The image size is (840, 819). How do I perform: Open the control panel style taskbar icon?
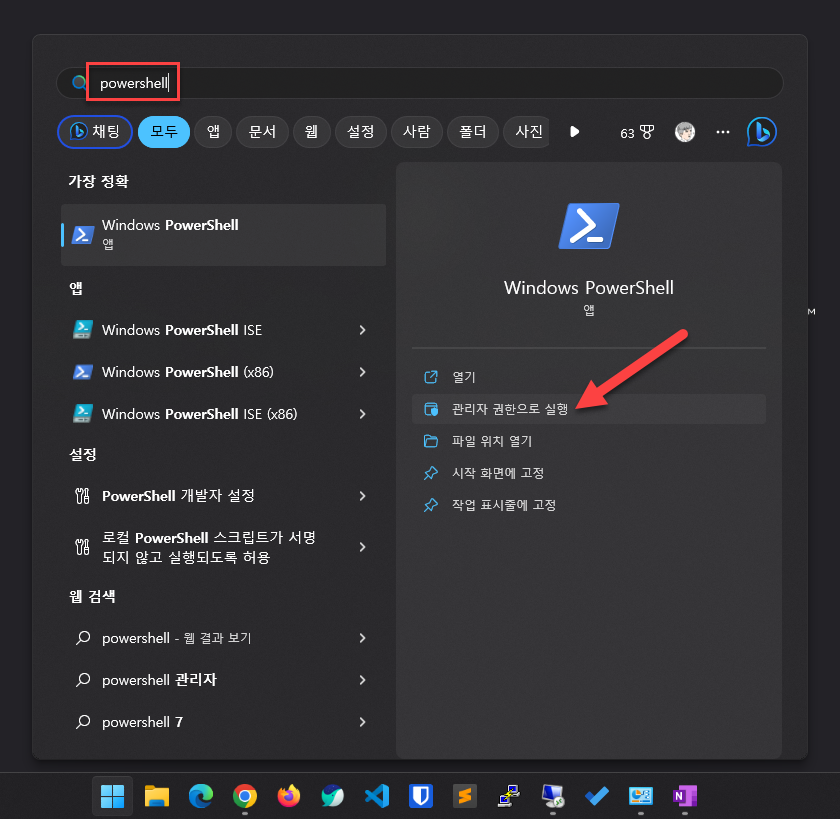pyautogui.click(x=641, y=796)
